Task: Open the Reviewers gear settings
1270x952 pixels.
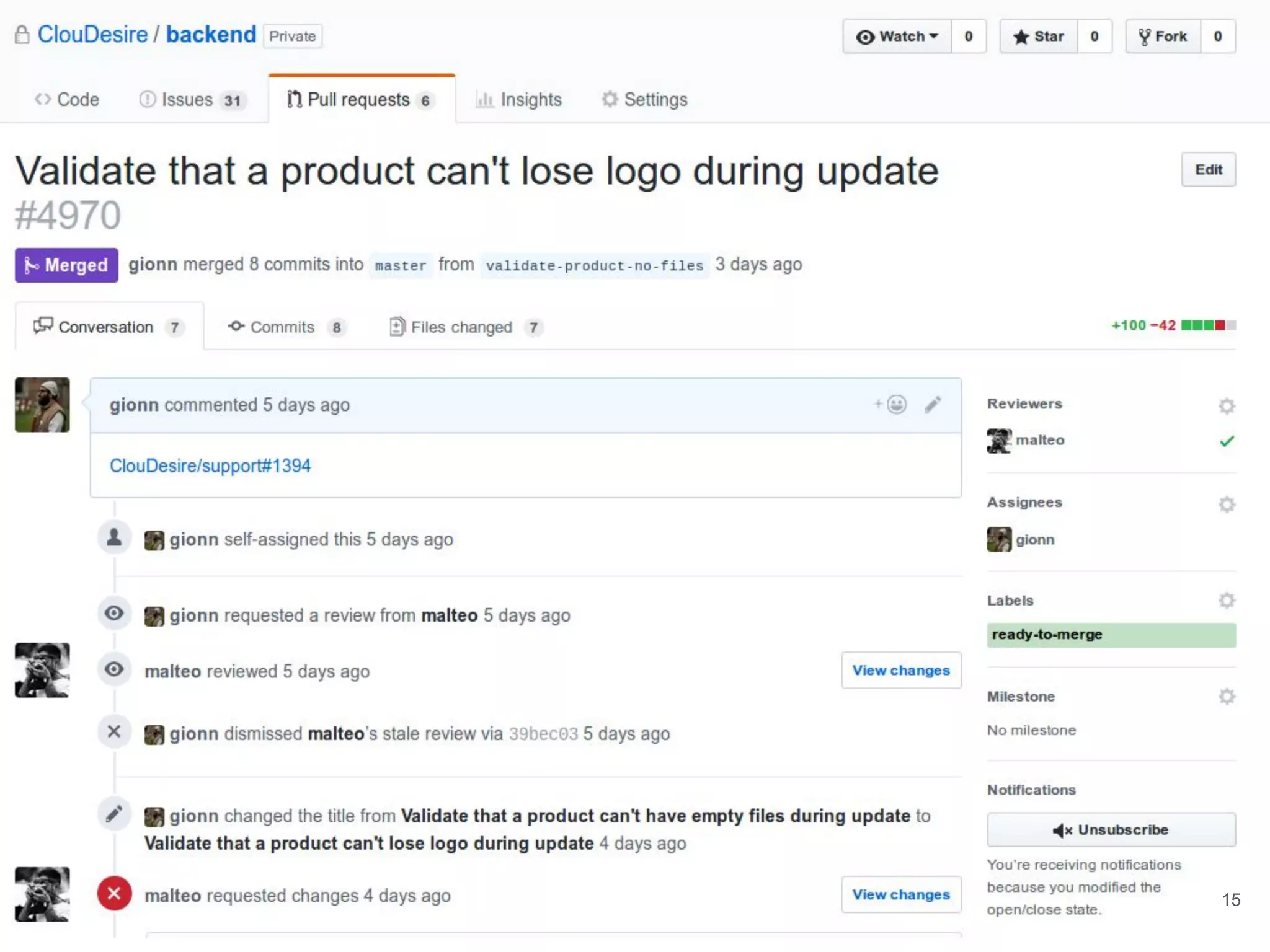Action: pyautogui.click(x=1226, y=406)
